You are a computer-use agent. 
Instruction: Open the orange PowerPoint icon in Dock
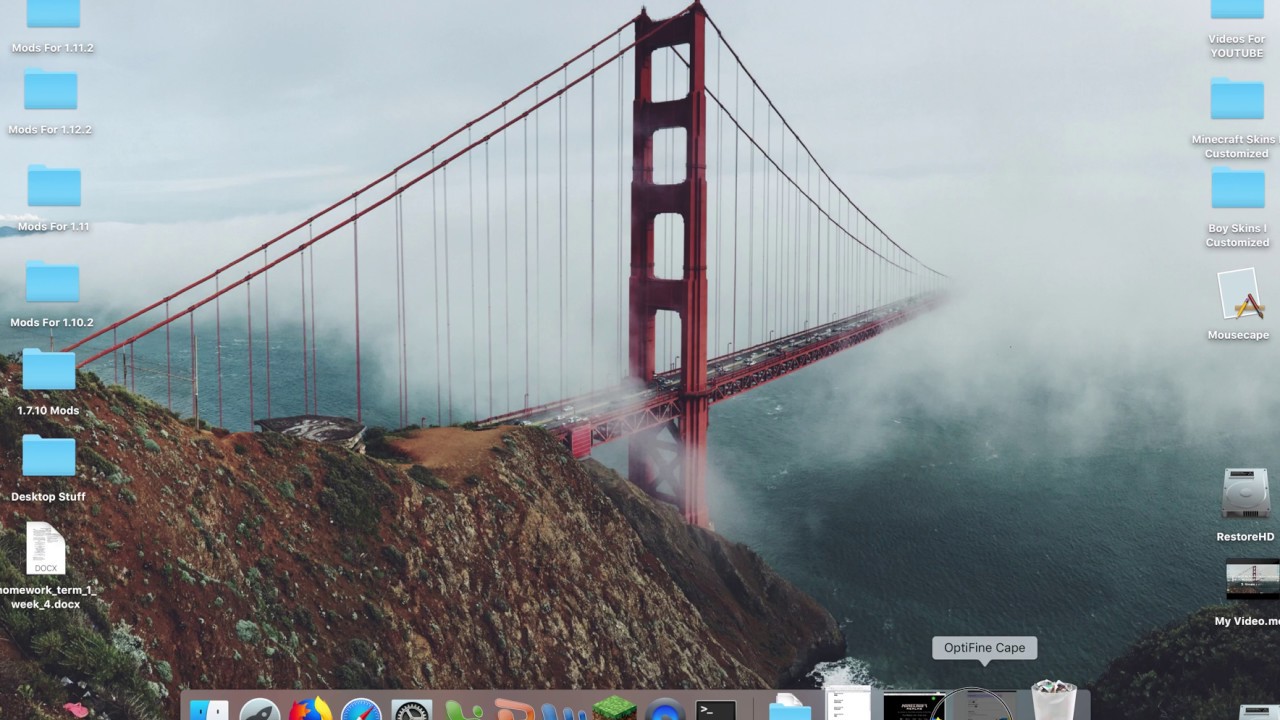pos(515,710)
